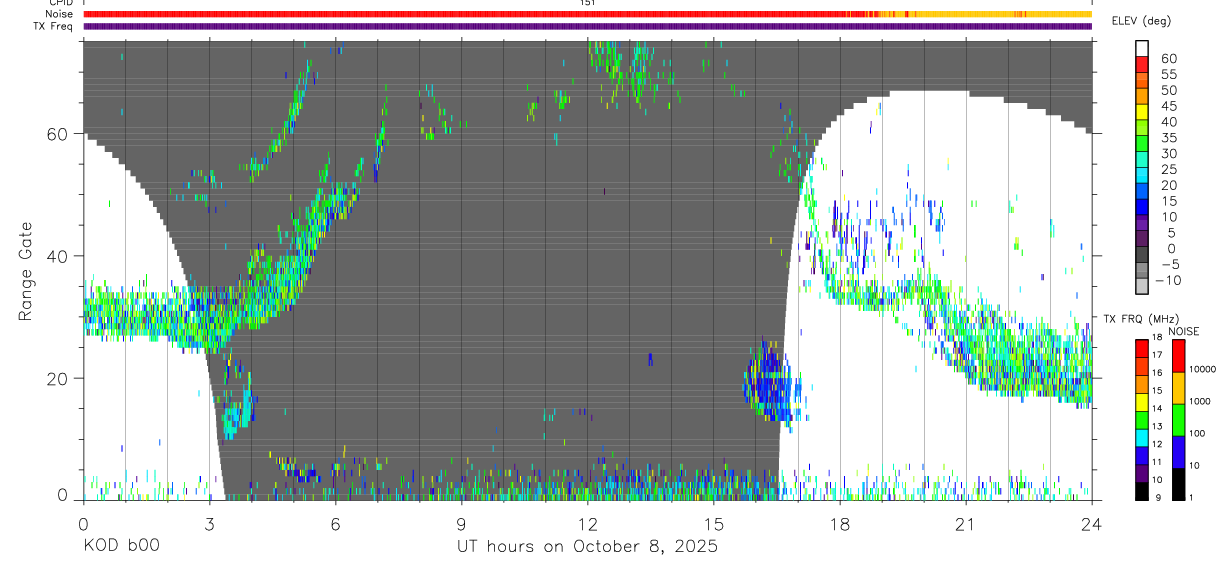Click the orange 1000–10000 segment of NOISE bar
The image size is (1228, 567).
coord(1178,388)
